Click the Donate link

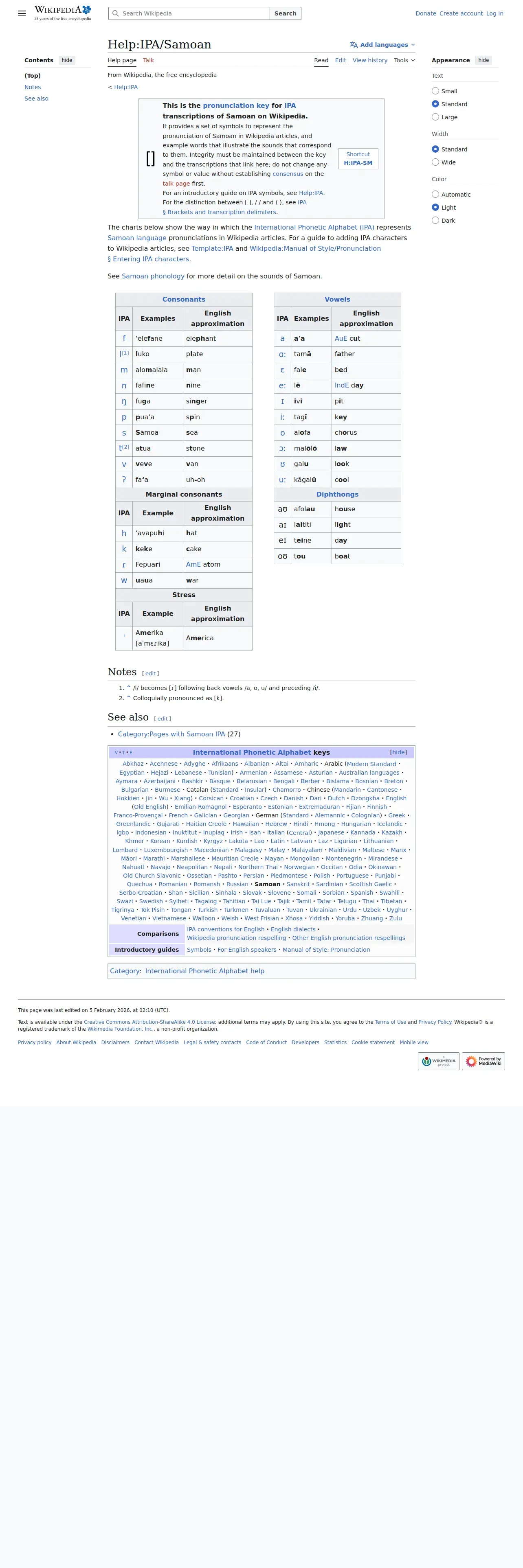[x=426, y=13]
